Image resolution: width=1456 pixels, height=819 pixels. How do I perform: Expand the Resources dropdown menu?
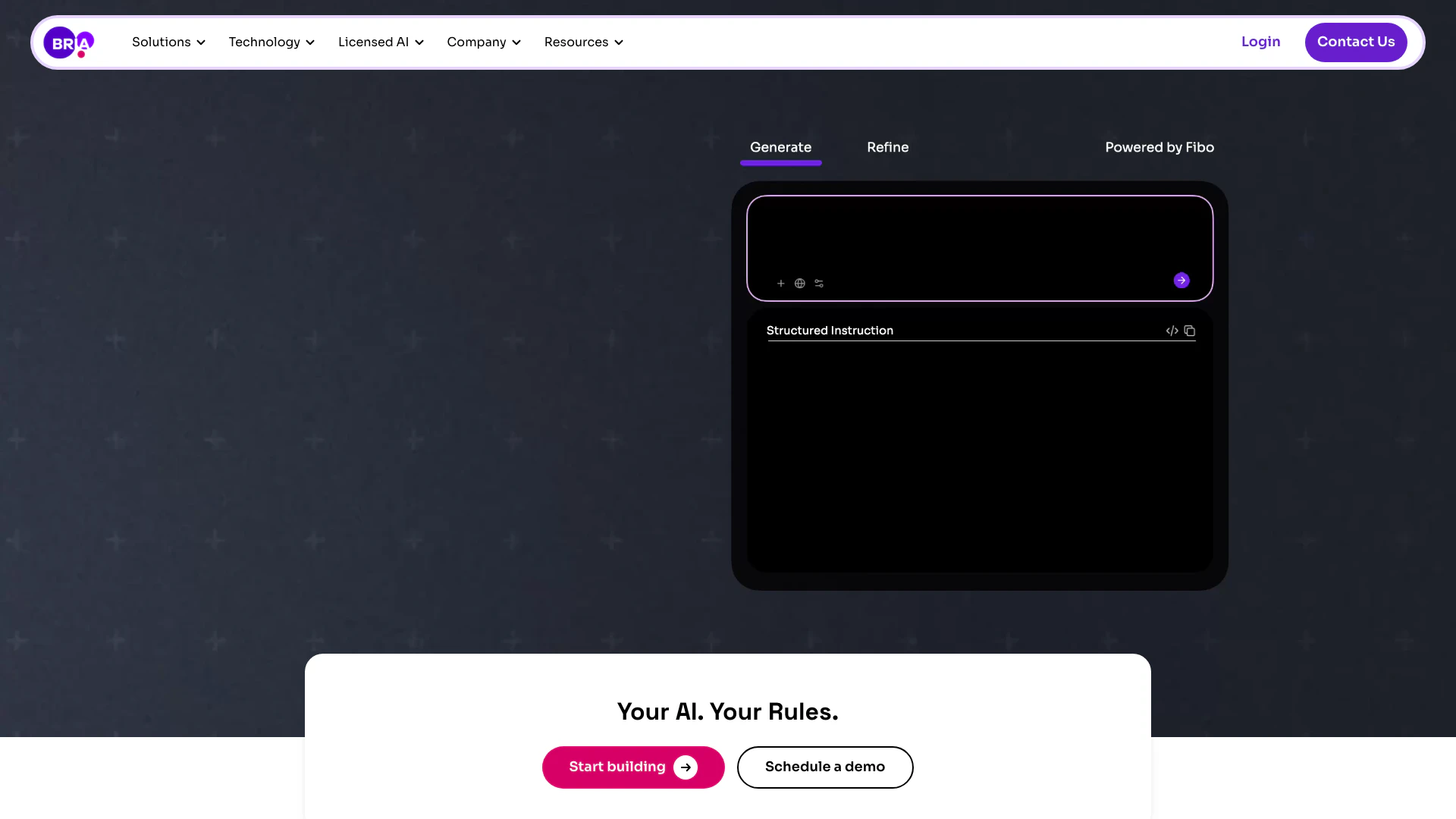pos(583,42)
